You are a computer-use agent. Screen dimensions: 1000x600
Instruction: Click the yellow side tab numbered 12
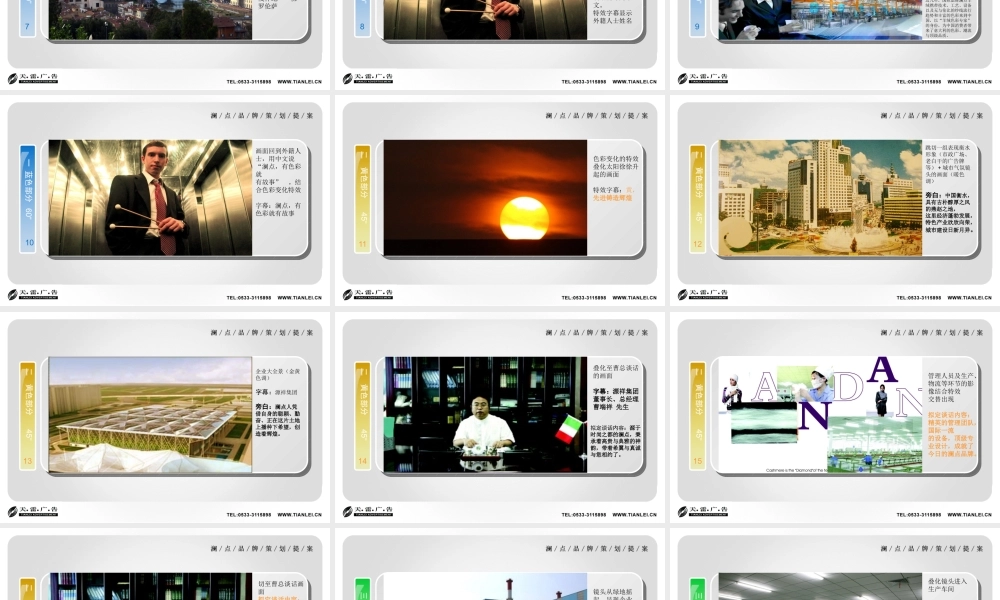pyautogui.click(x=697, y=199)
